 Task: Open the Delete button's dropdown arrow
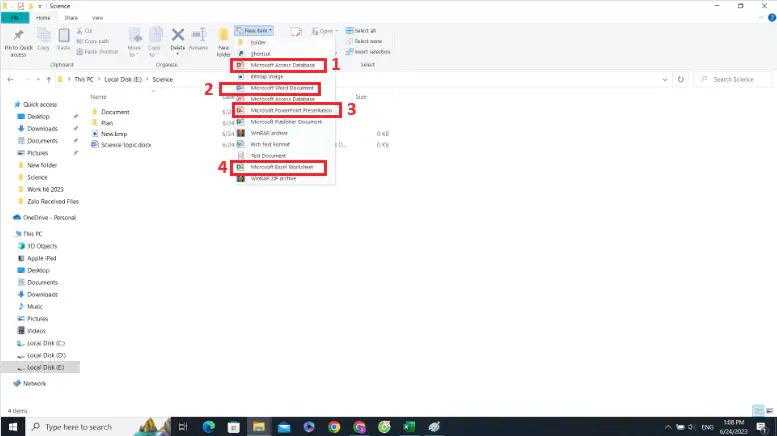[177, 54]
